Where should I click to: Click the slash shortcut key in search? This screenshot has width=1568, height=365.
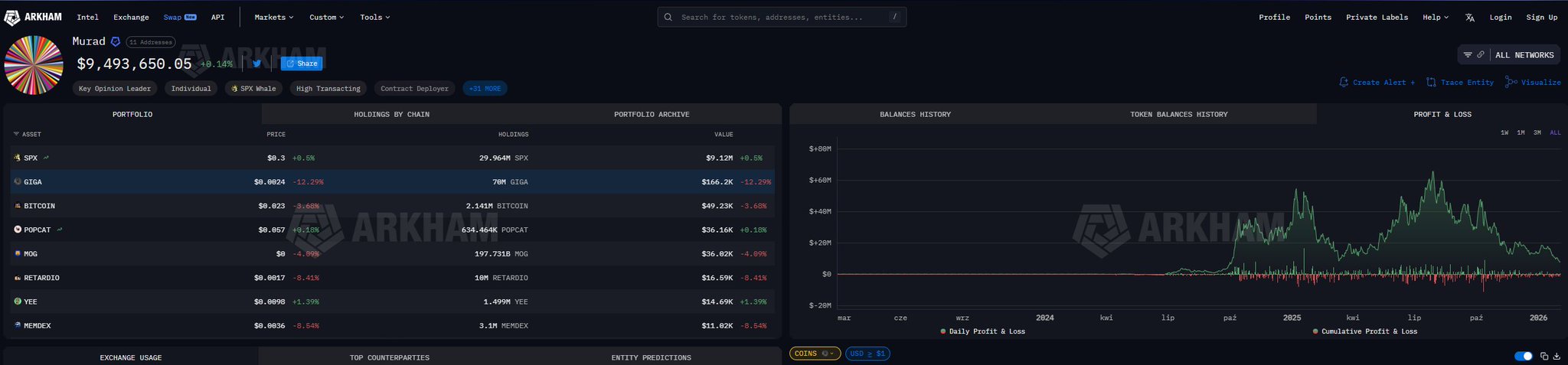(894, 17)
